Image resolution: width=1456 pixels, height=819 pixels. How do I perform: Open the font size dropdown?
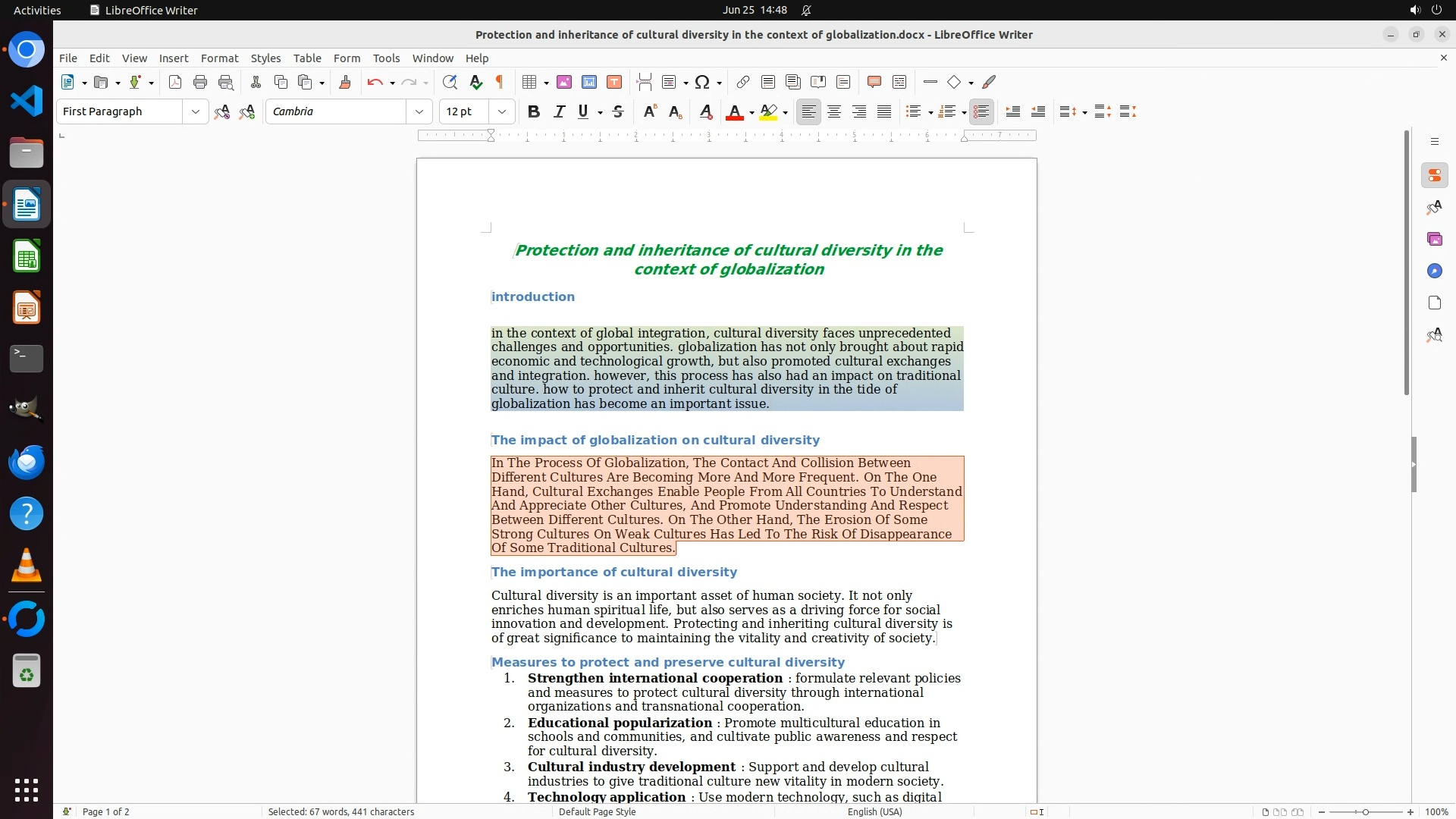501,111
